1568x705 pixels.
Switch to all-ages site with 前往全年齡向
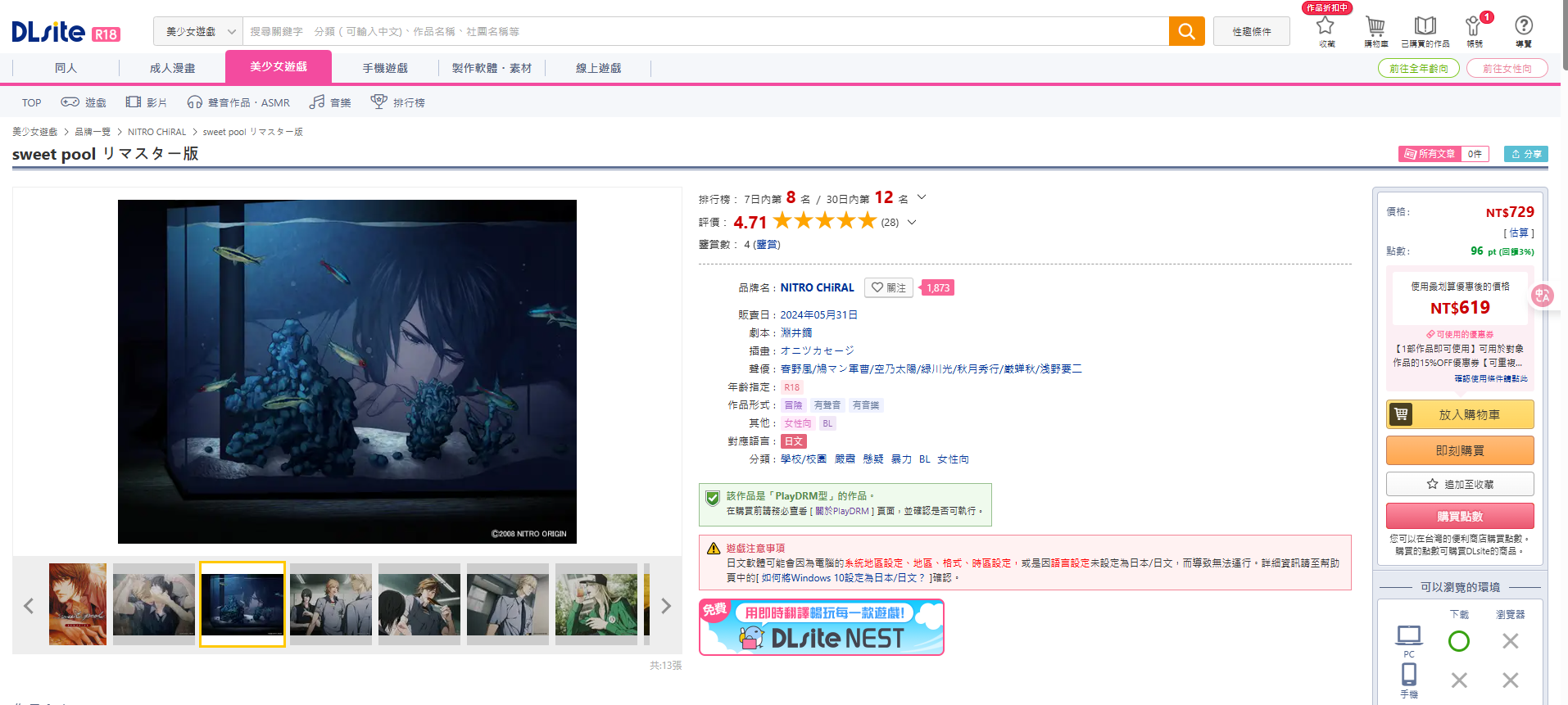pyautogui.click(x=1418, y=69)
